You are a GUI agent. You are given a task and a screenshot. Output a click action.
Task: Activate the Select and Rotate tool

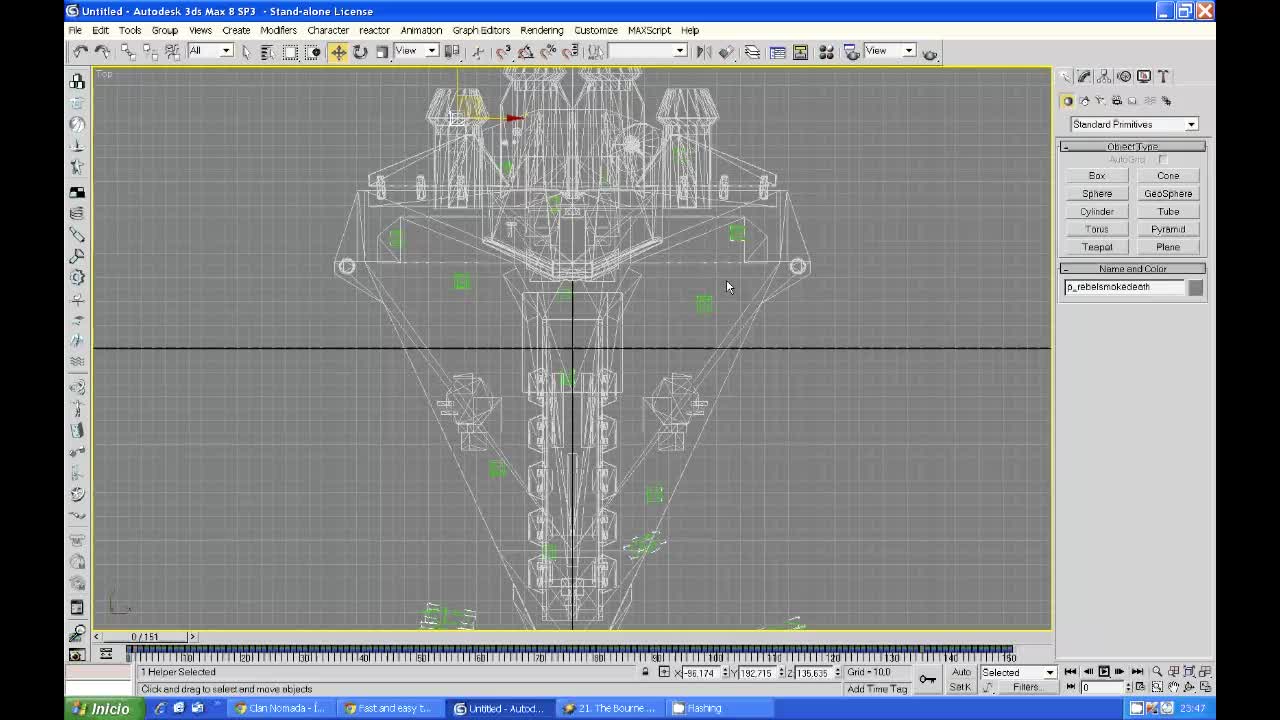tap(360, 52)
